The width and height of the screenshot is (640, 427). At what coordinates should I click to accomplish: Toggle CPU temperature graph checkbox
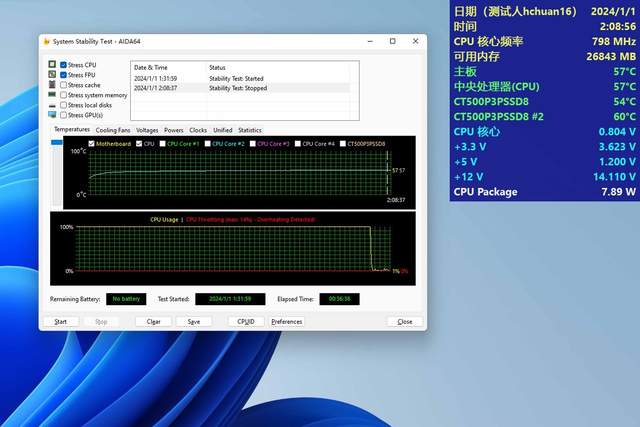139,144
